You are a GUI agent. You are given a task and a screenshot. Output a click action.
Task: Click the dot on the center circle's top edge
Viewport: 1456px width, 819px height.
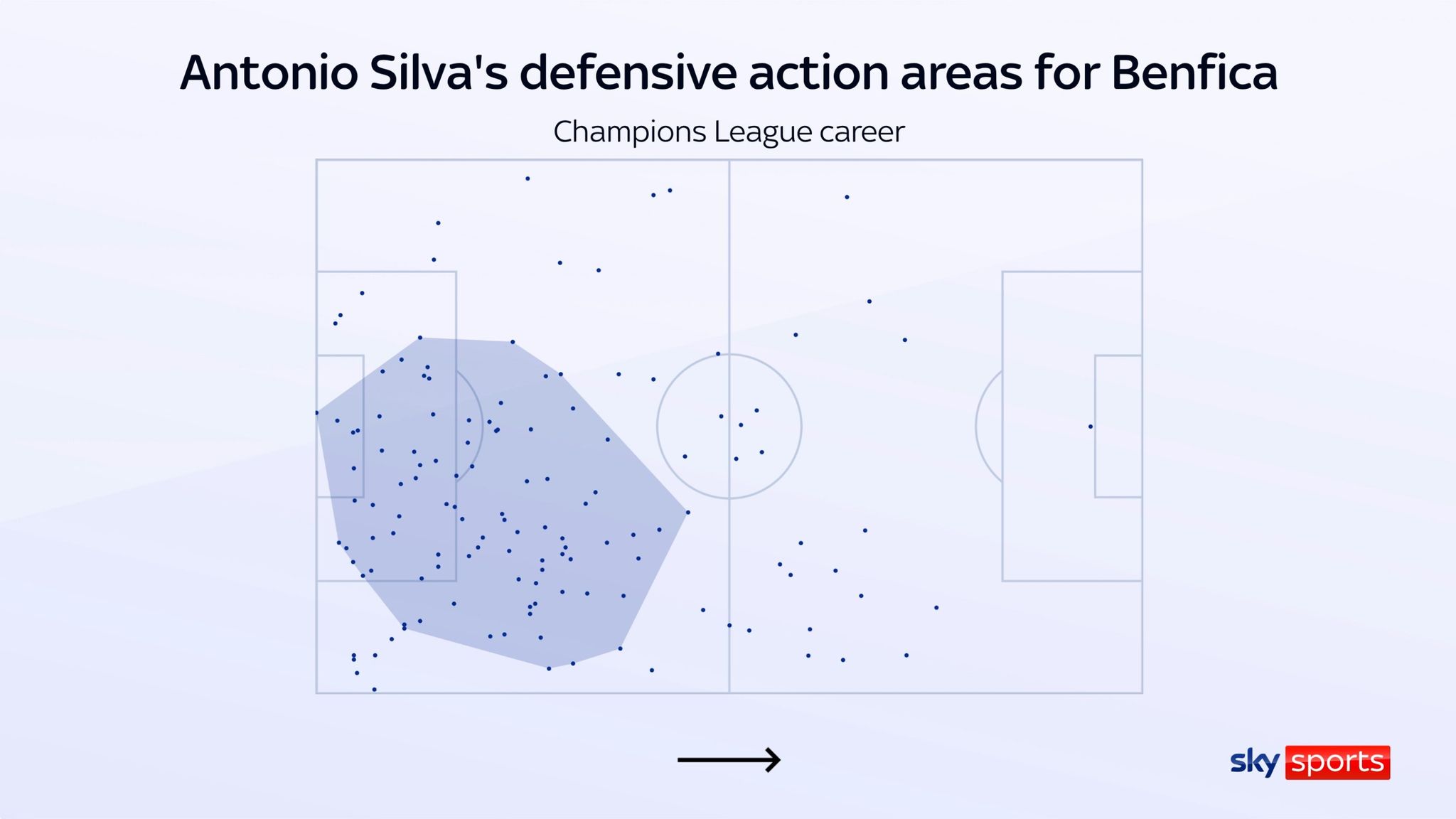(x=718, y=353)
